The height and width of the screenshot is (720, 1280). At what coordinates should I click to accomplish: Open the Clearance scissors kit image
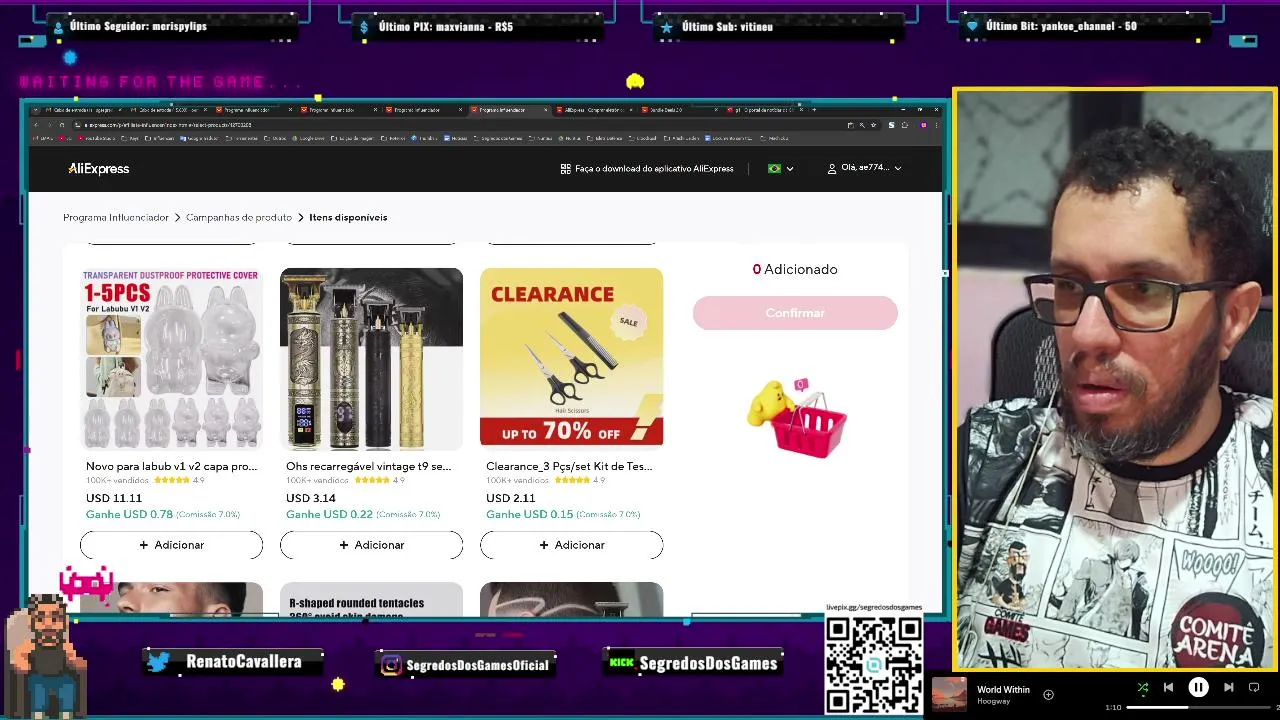571,356
